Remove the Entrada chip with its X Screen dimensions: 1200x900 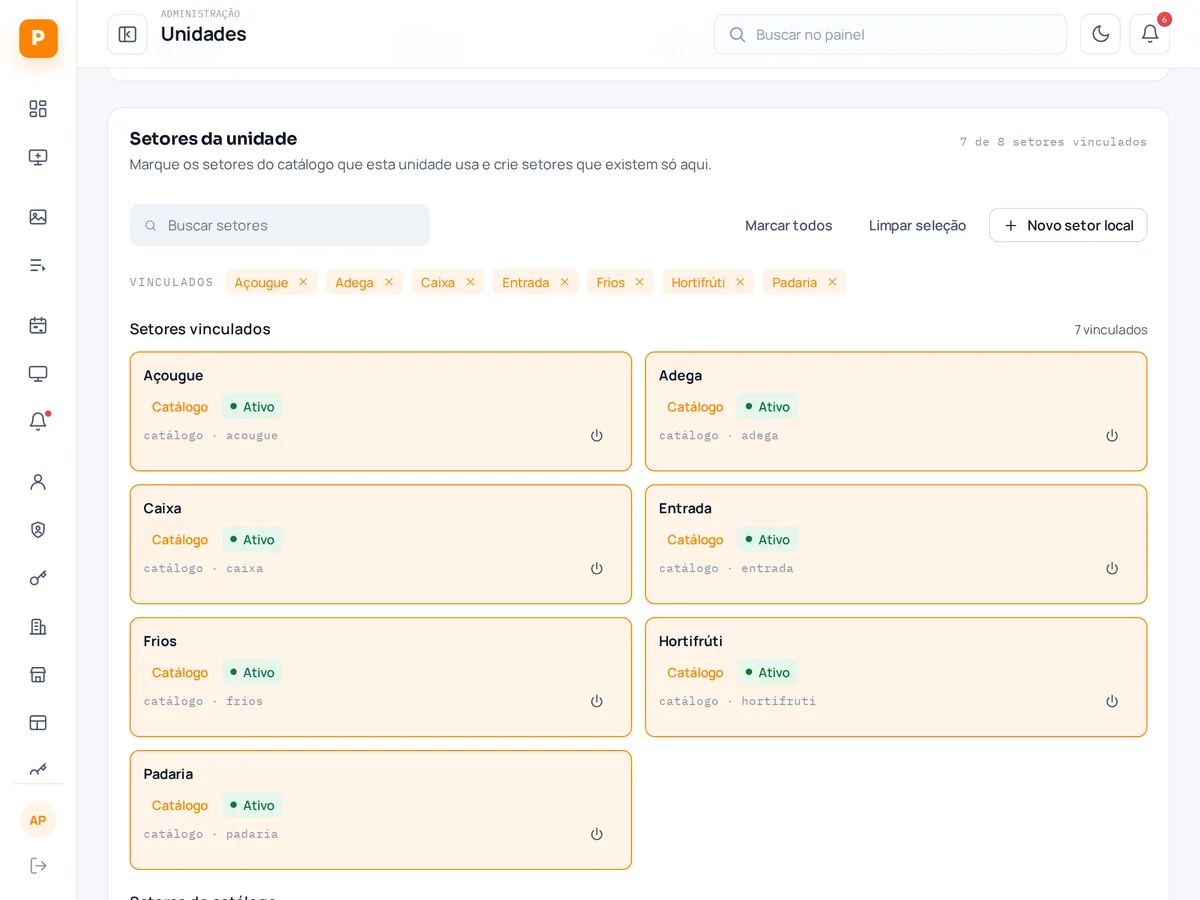click(564, 282)
